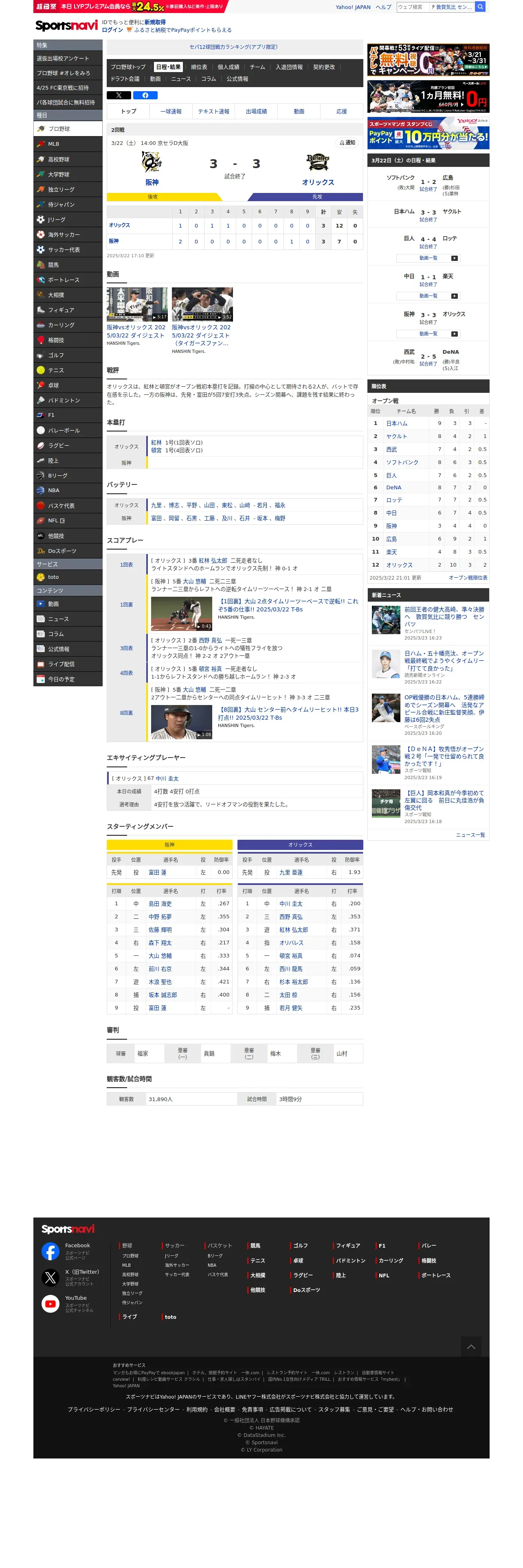Click Yahoo! JAPAN header link
The height and width of the screenshot is (1568, 523).
[352, 7]
